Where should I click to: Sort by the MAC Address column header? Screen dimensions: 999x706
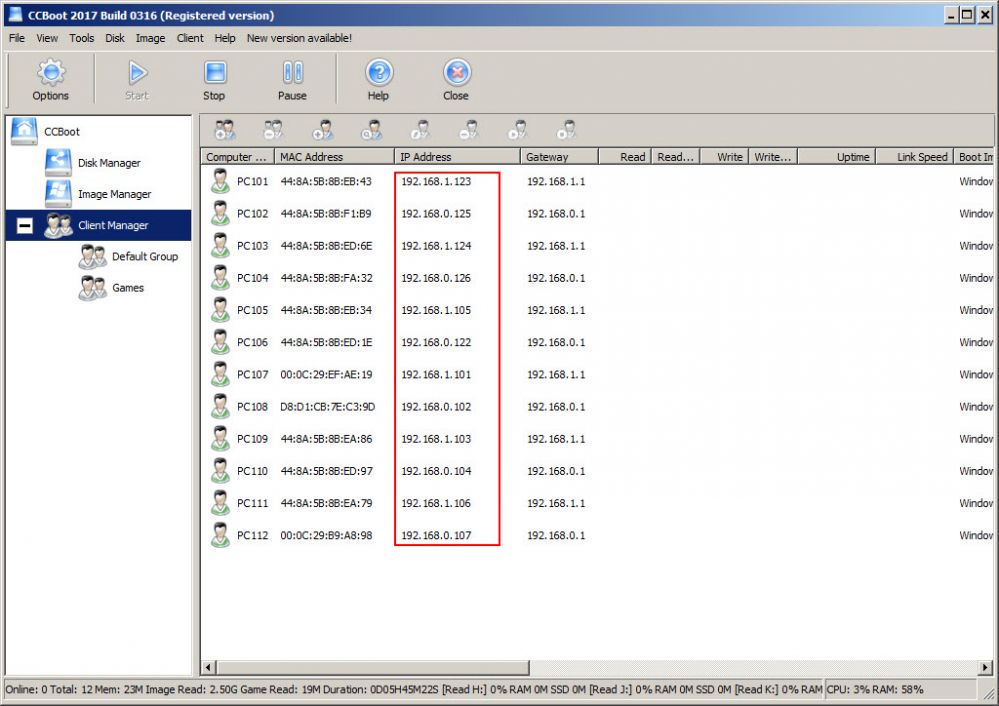click(x=334, y=157)
